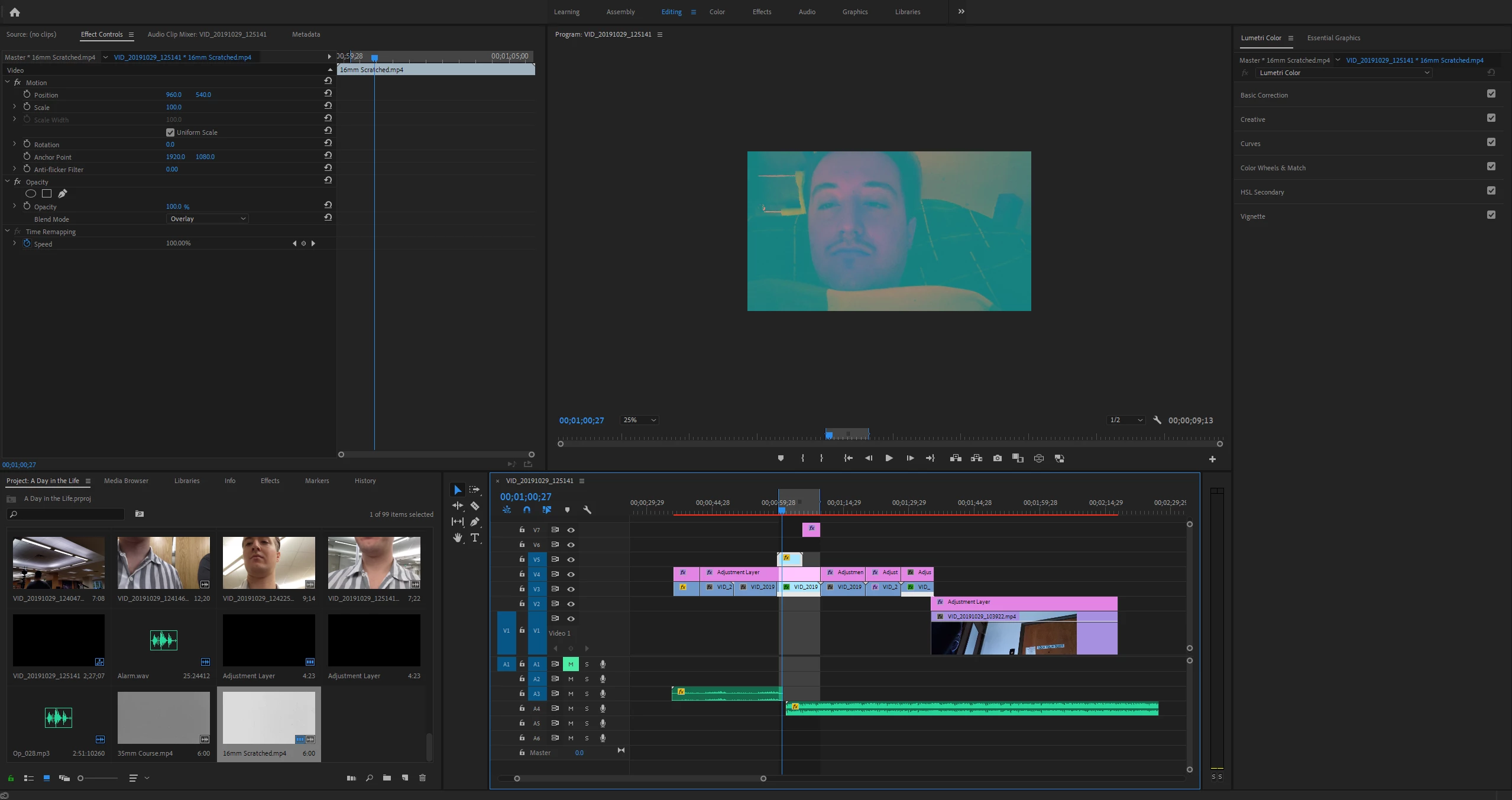This screenshot has height=800, width=1512.
Task: Toggle the Uniform Scale checkbox
Action: coord(170,132)
